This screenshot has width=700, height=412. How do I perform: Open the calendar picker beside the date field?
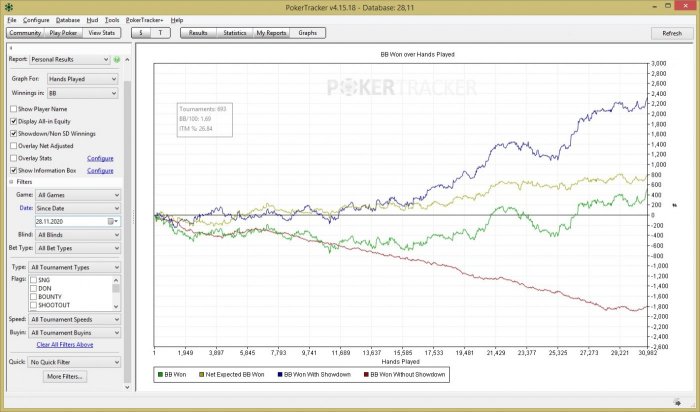pos(112,221)
